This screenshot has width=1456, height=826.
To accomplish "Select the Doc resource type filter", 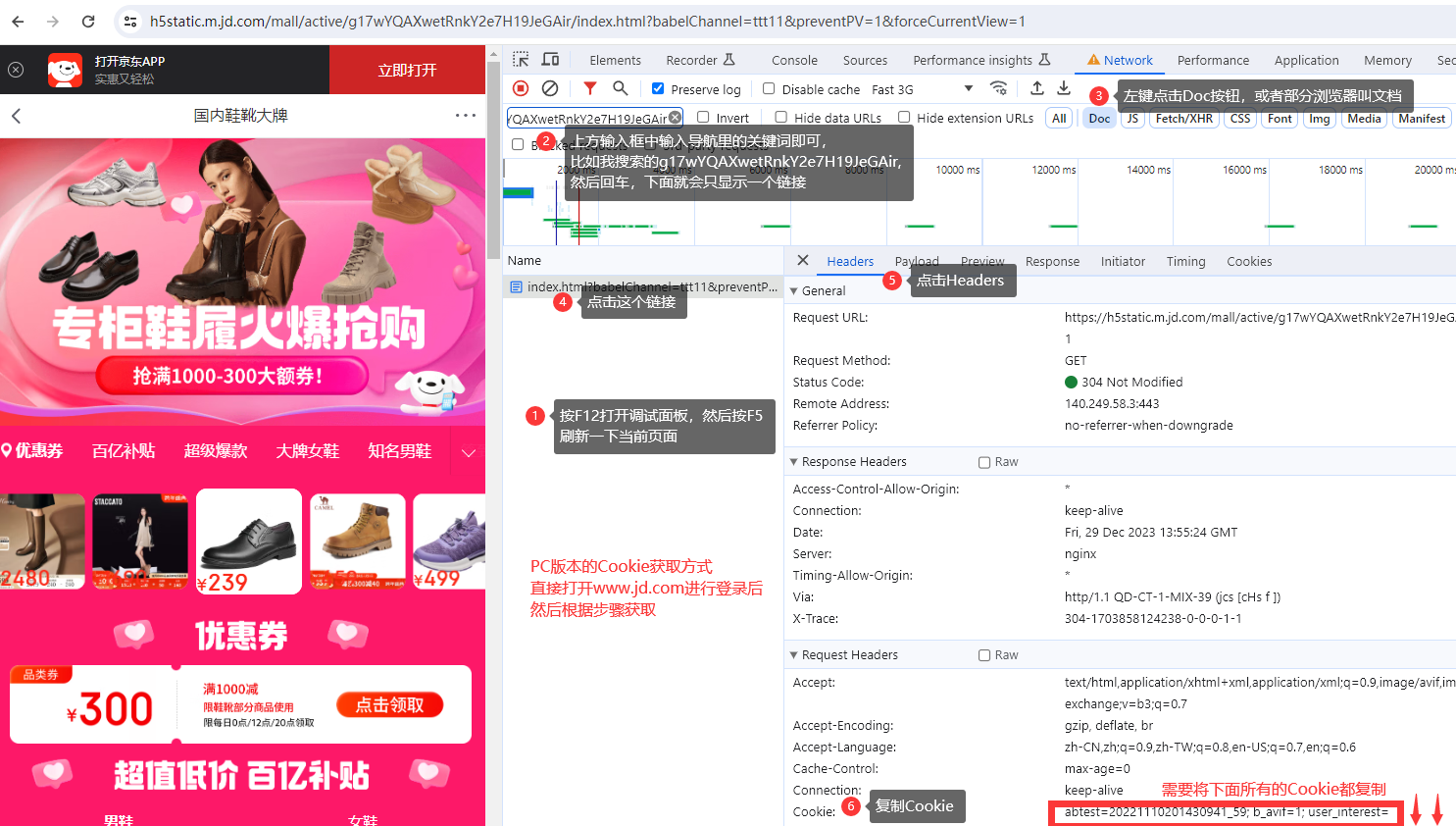I will click(1099, 118).
